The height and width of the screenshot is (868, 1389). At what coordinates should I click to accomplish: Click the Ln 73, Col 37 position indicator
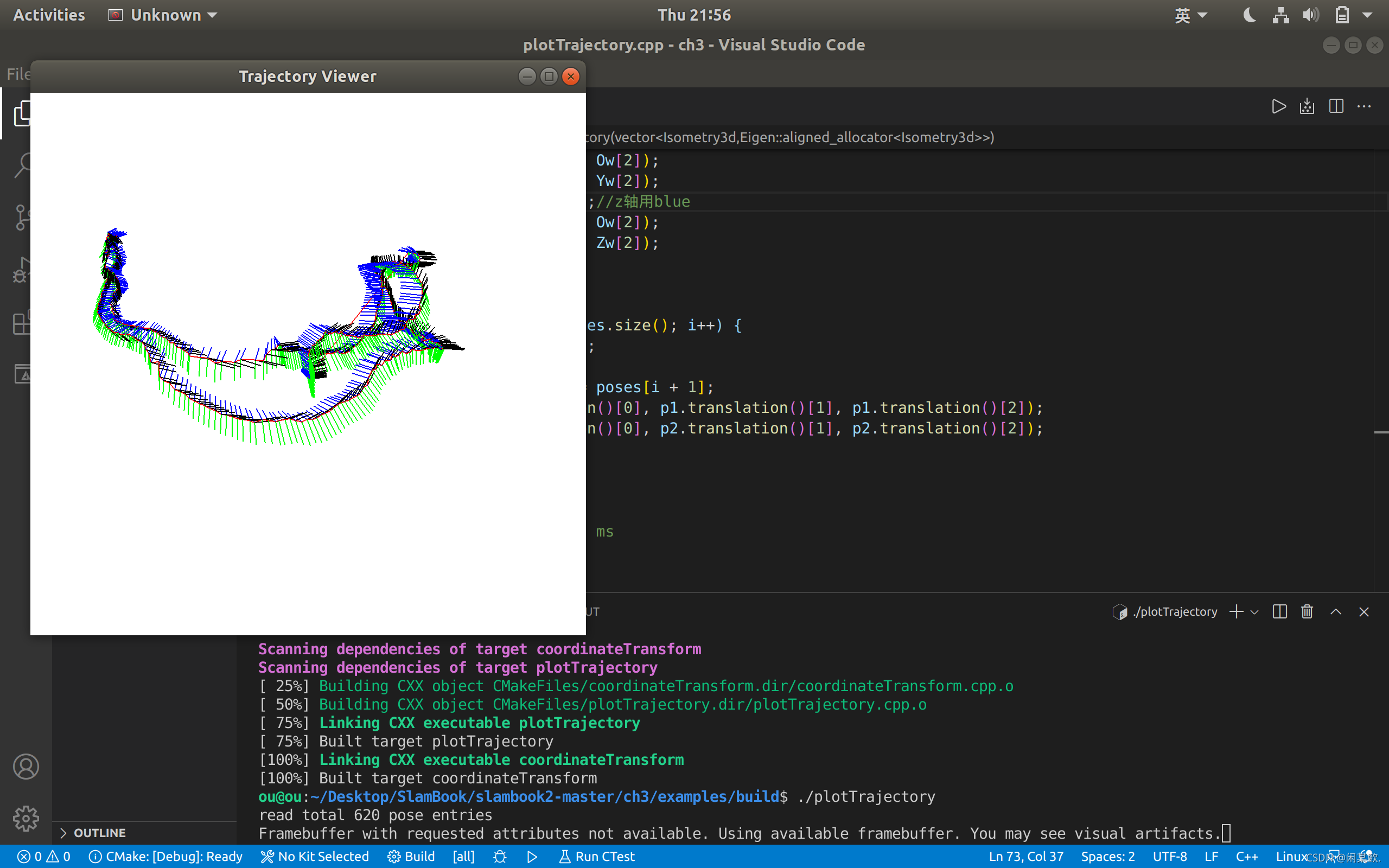coord(1025,857)
